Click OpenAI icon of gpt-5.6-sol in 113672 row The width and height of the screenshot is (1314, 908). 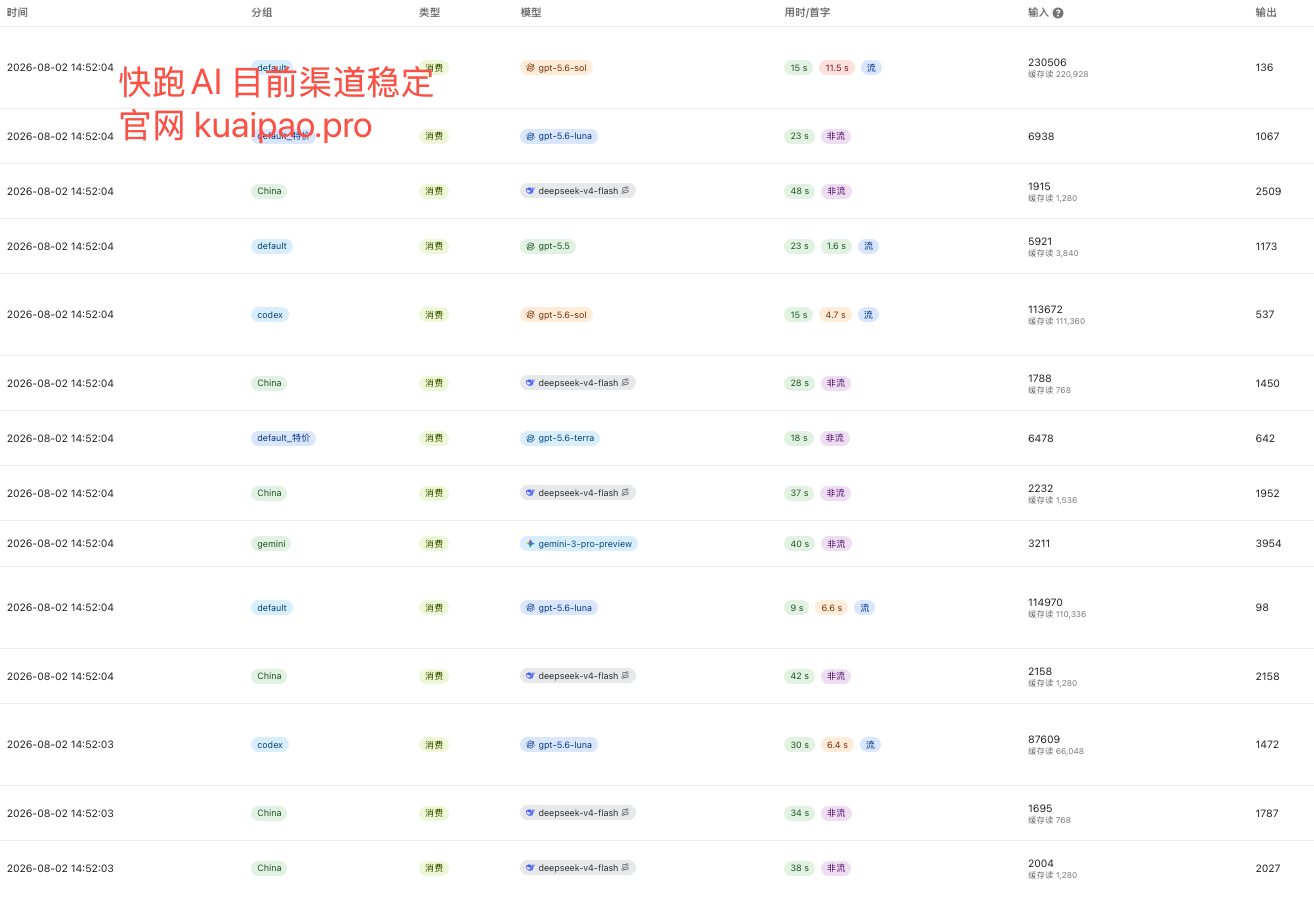pos(530,315)
